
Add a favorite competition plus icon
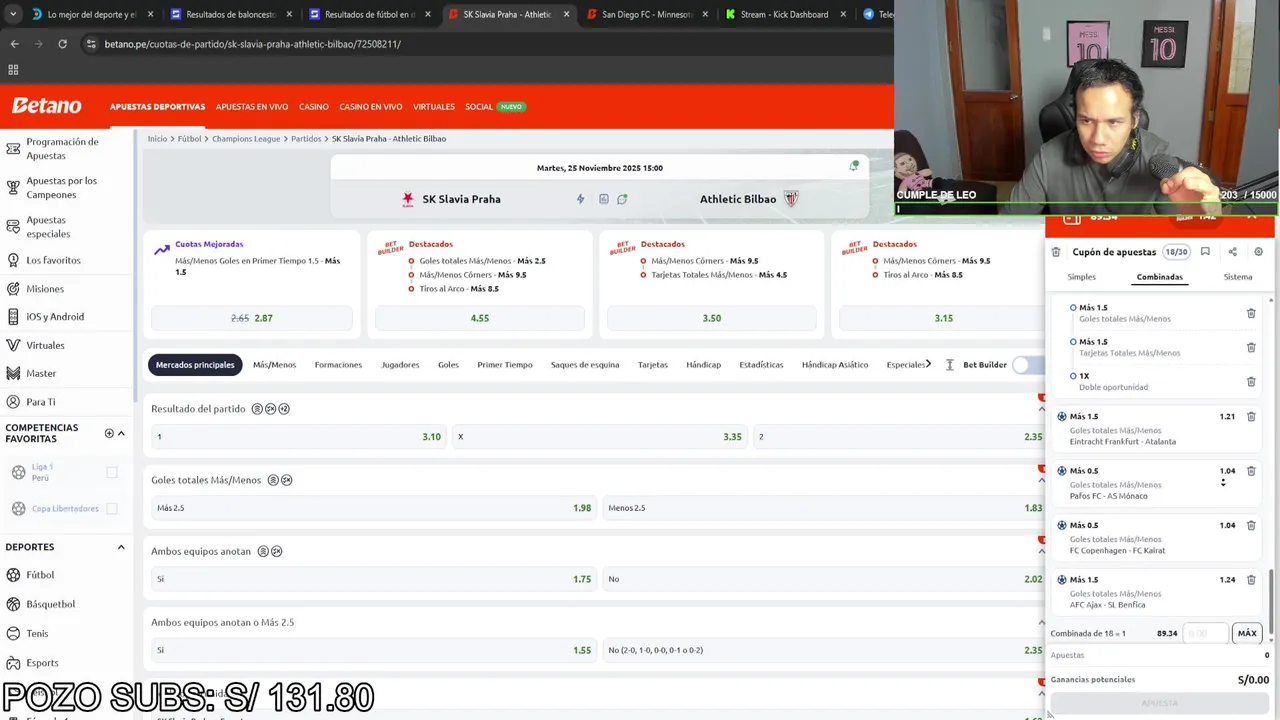pyautogui.click(x=109, y=433)
